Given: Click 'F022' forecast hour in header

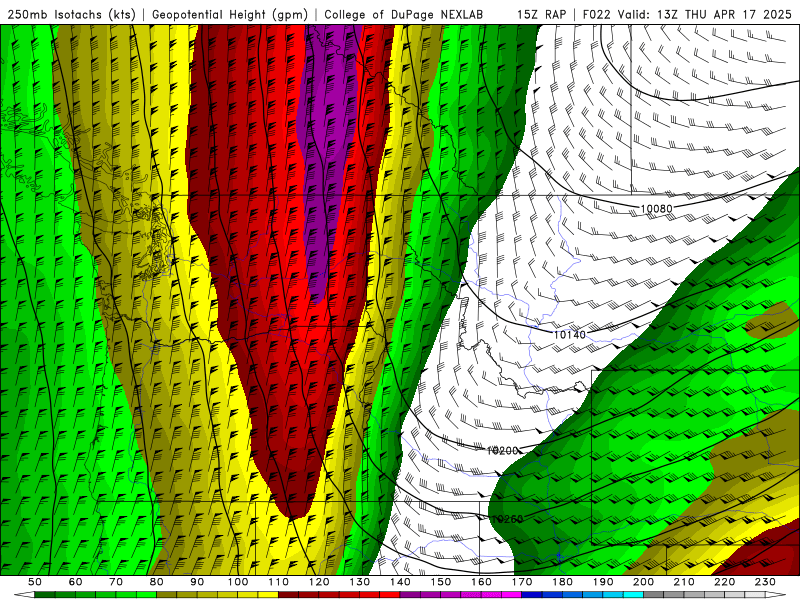Looking at the screenshot, I should pos(597,14).
